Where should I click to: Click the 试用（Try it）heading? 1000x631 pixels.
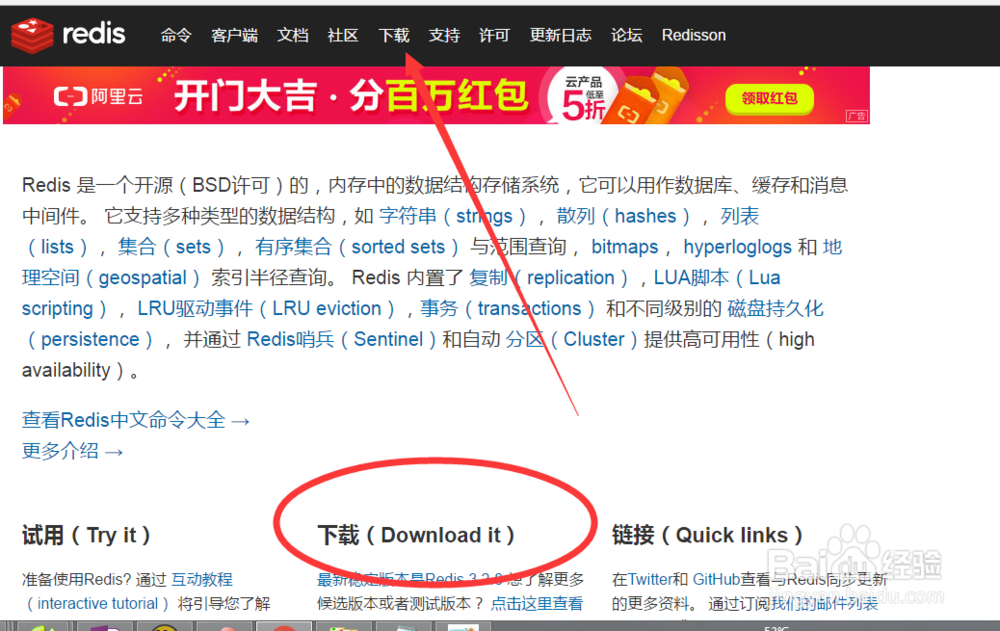86,535
